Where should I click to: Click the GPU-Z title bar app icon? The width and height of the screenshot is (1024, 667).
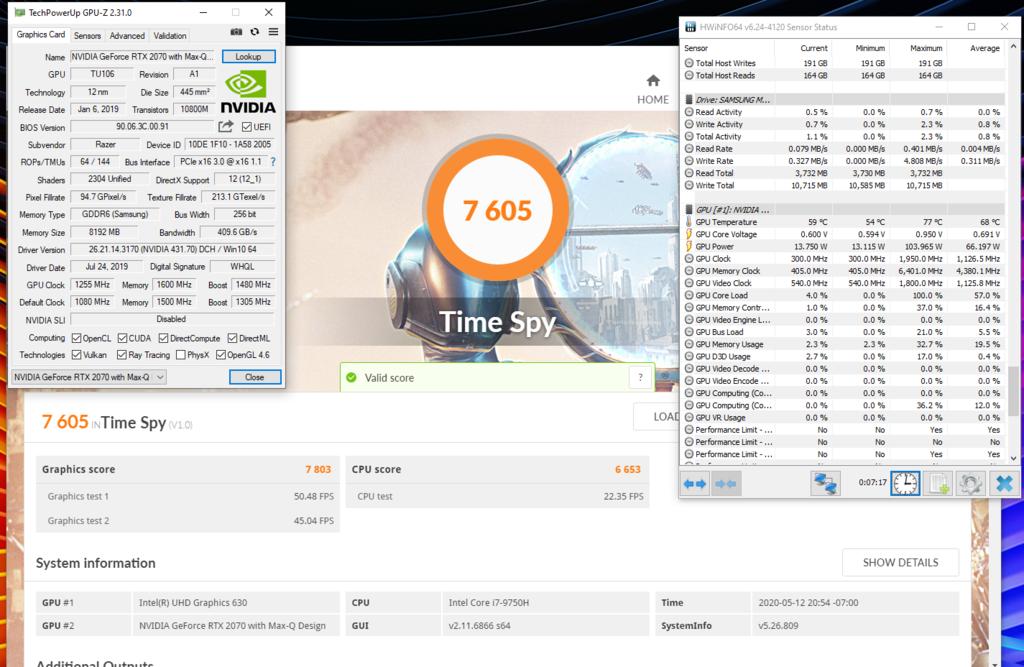tap(20, 12)
